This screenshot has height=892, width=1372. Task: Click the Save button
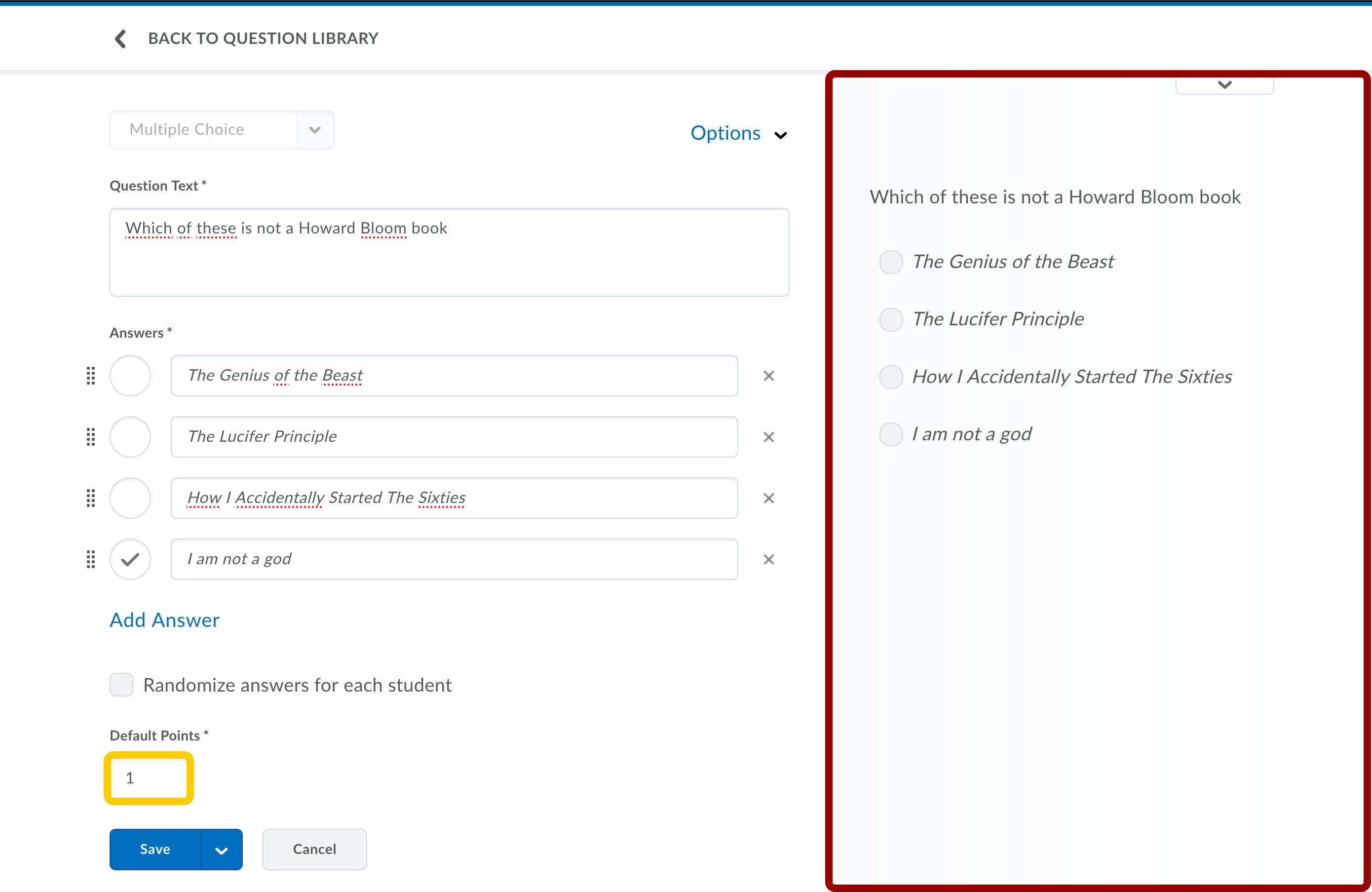155,850
